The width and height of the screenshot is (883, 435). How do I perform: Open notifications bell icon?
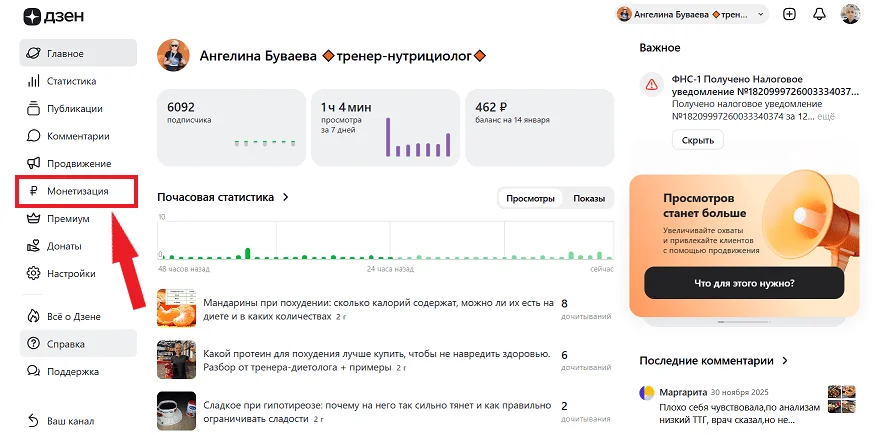pyautogui.click(x=819, y=15)
